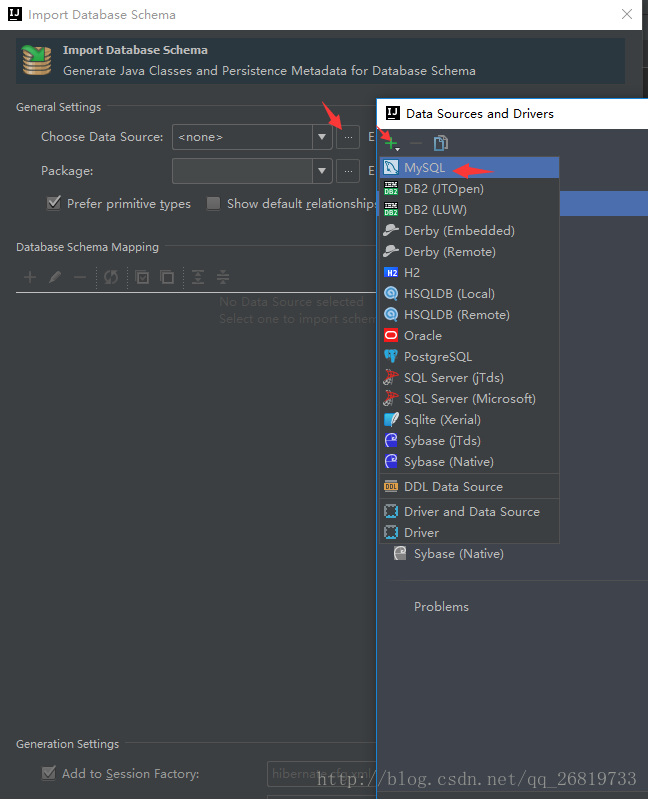648x799 pixels.
Task: Click the Driver menu option
Action: [469, 532]
